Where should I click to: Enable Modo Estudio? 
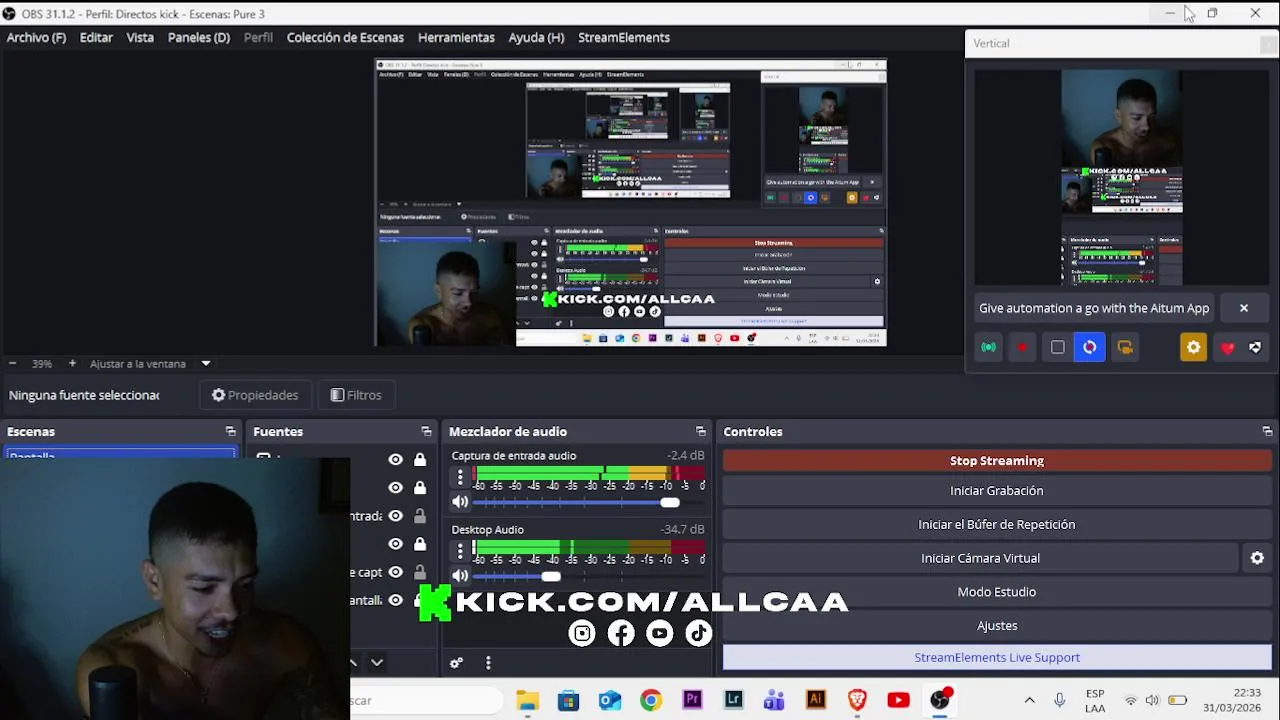pos(997,592)
